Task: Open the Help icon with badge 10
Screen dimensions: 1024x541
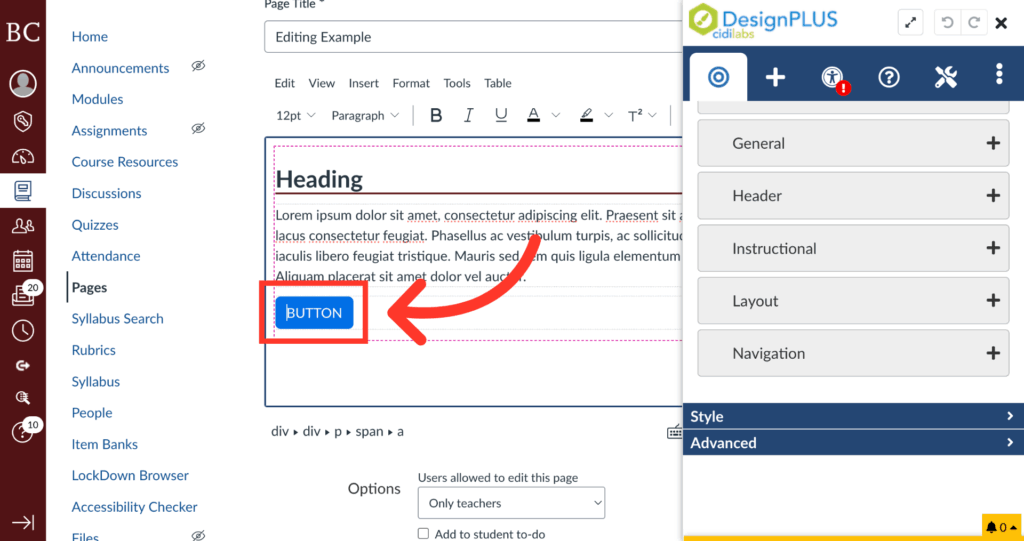Action: 23,432
